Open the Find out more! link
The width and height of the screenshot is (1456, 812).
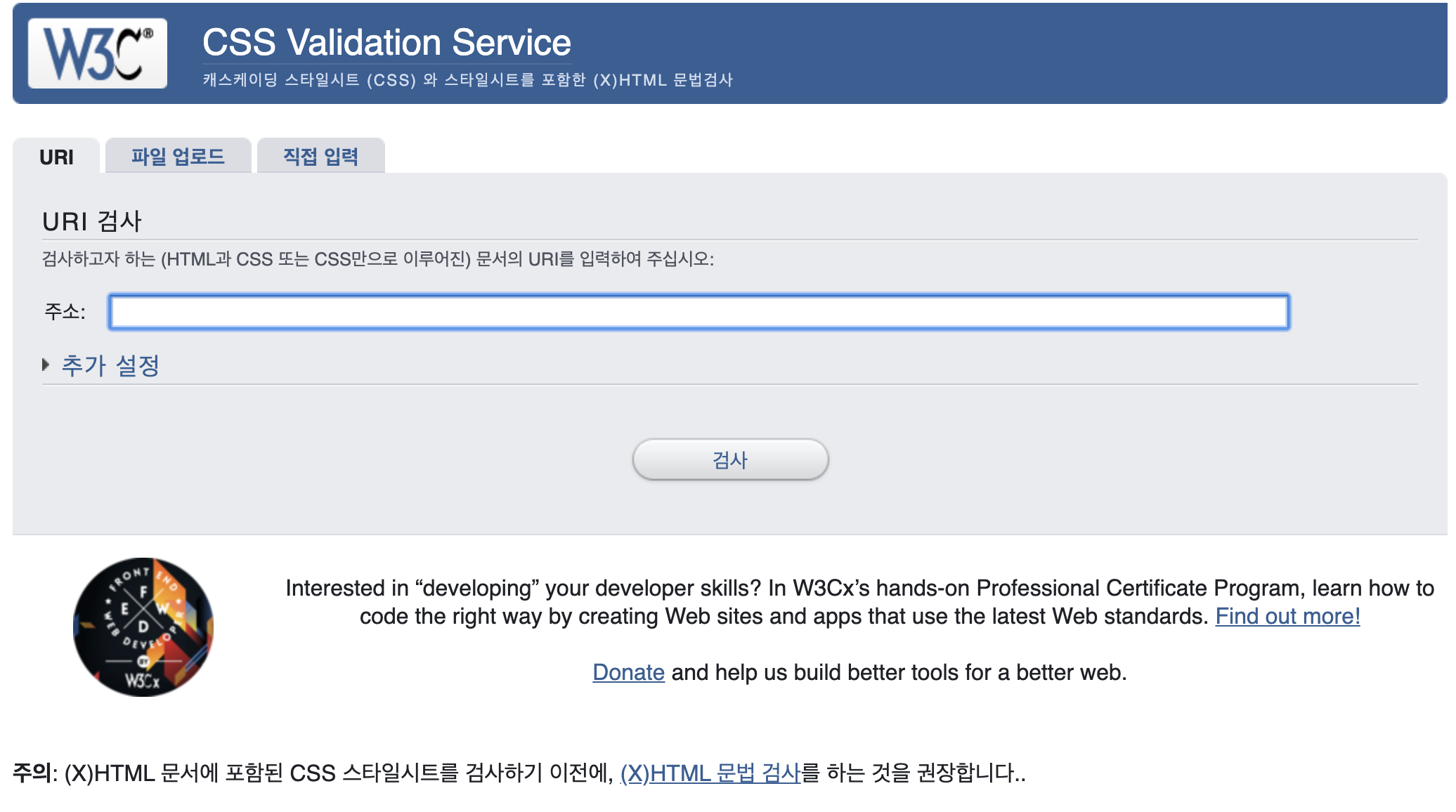pos(1287,616)
